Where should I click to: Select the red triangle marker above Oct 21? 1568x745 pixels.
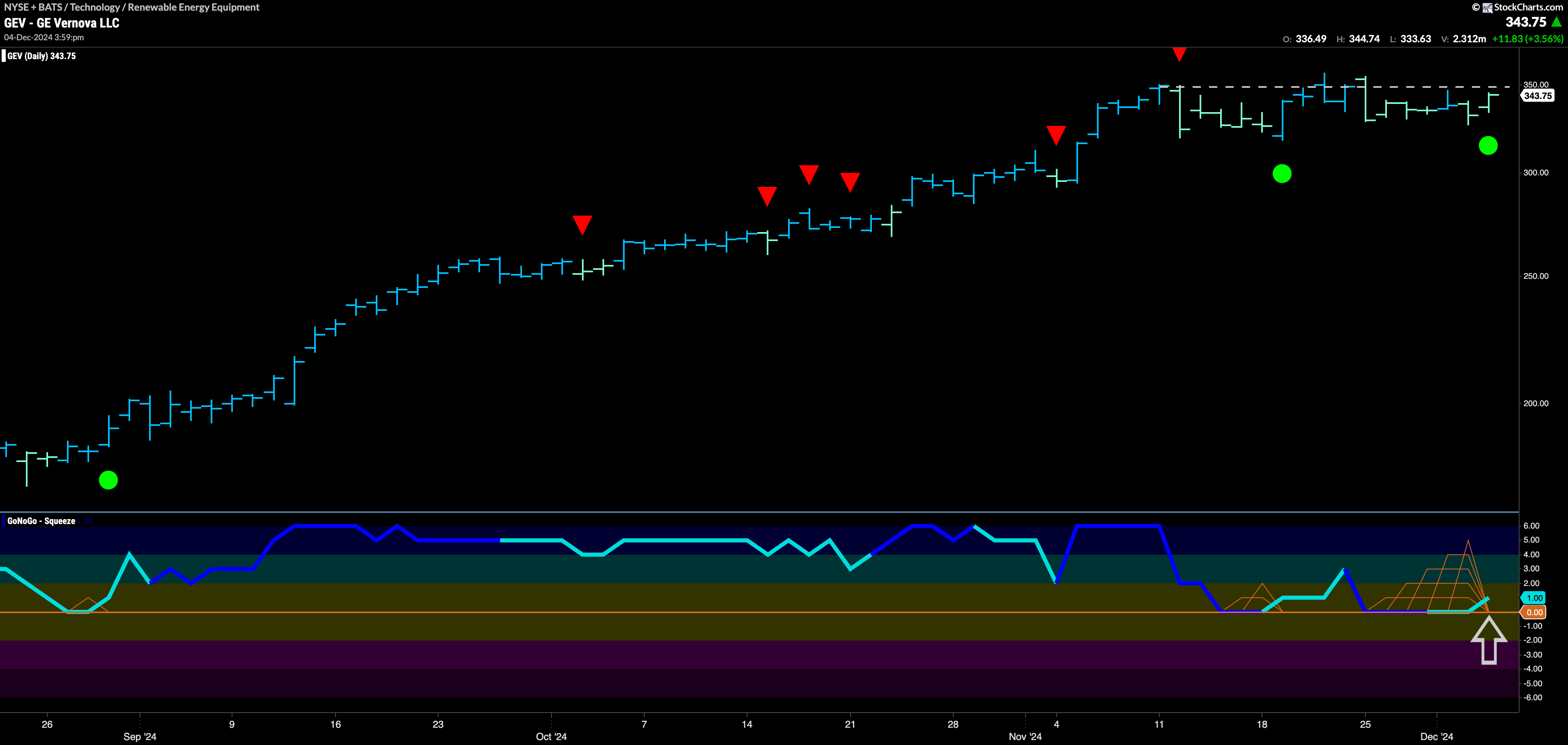click(x=850, y=182)
